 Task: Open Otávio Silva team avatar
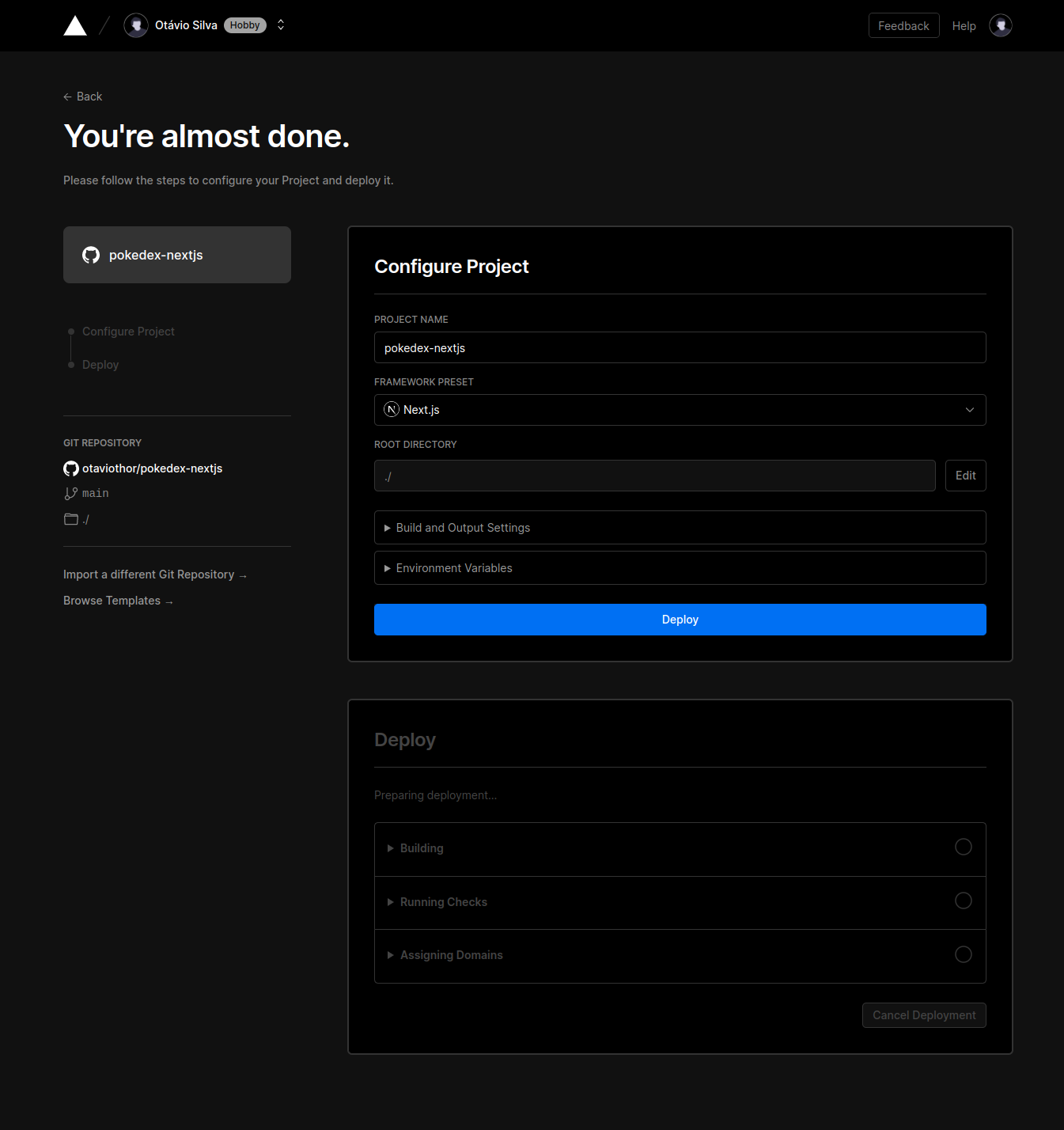click(136, 25)
